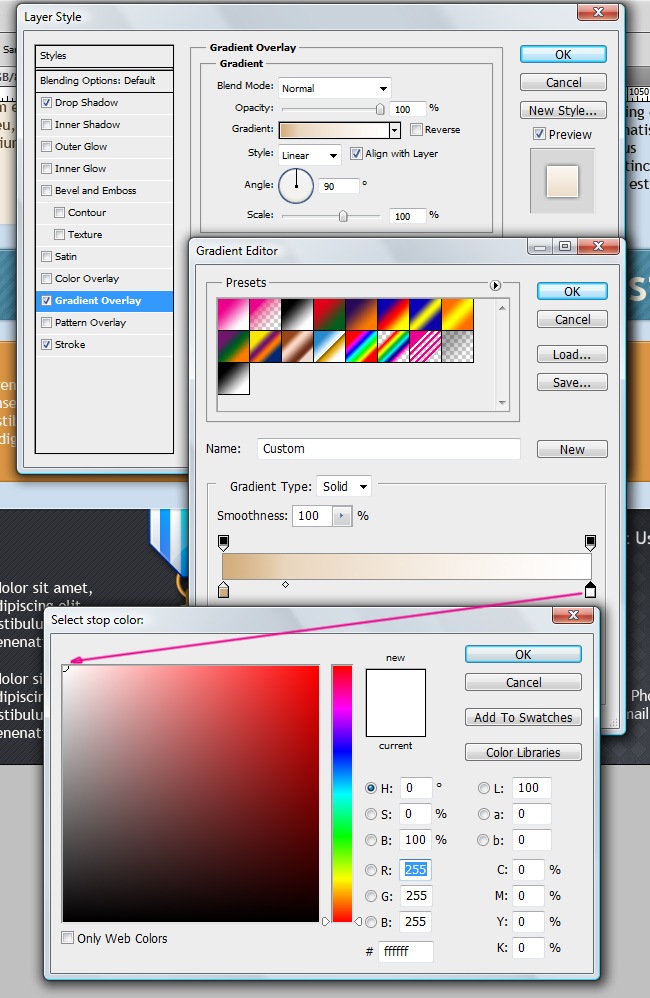Select the right opacity stop above gradient bar
Viewport: 650px width, 998px height.
tap(590, 542)
